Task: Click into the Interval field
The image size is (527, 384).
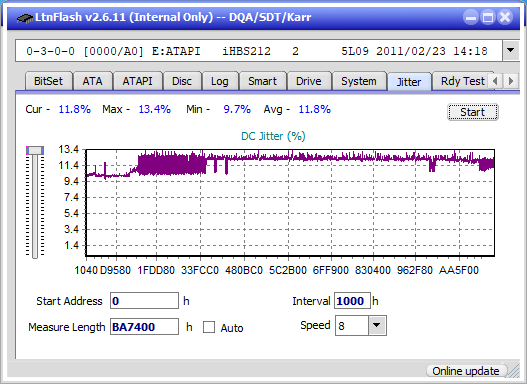Action: click(352, 301)
